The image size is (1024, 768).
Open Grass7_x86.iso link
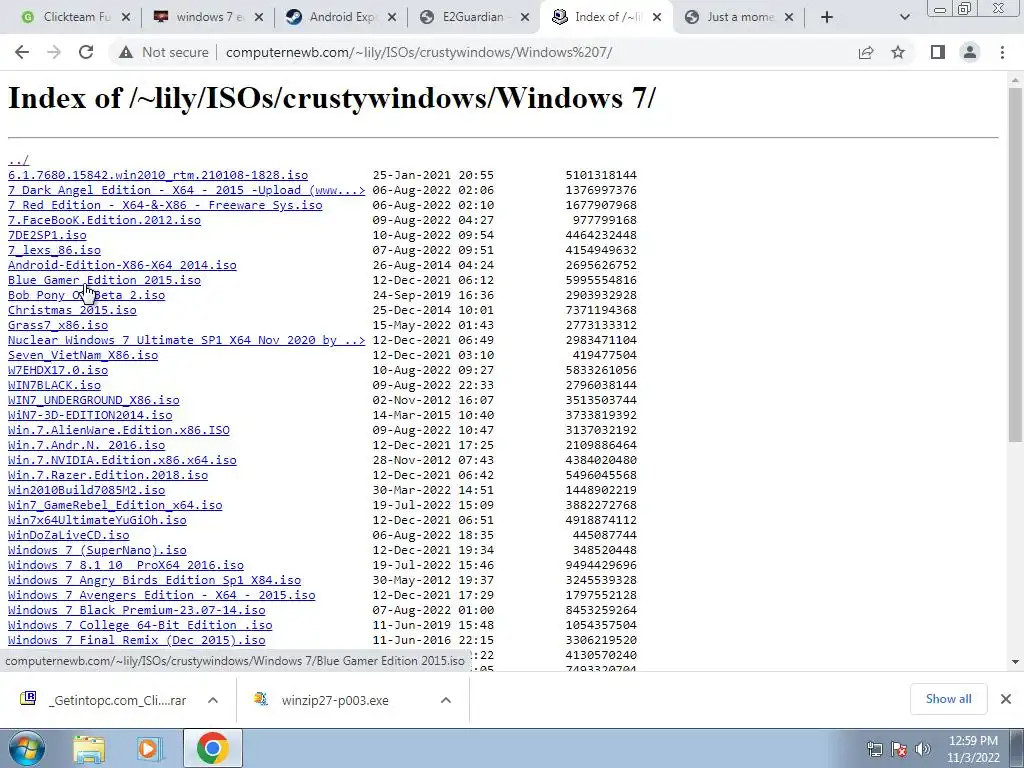[58, 325]
